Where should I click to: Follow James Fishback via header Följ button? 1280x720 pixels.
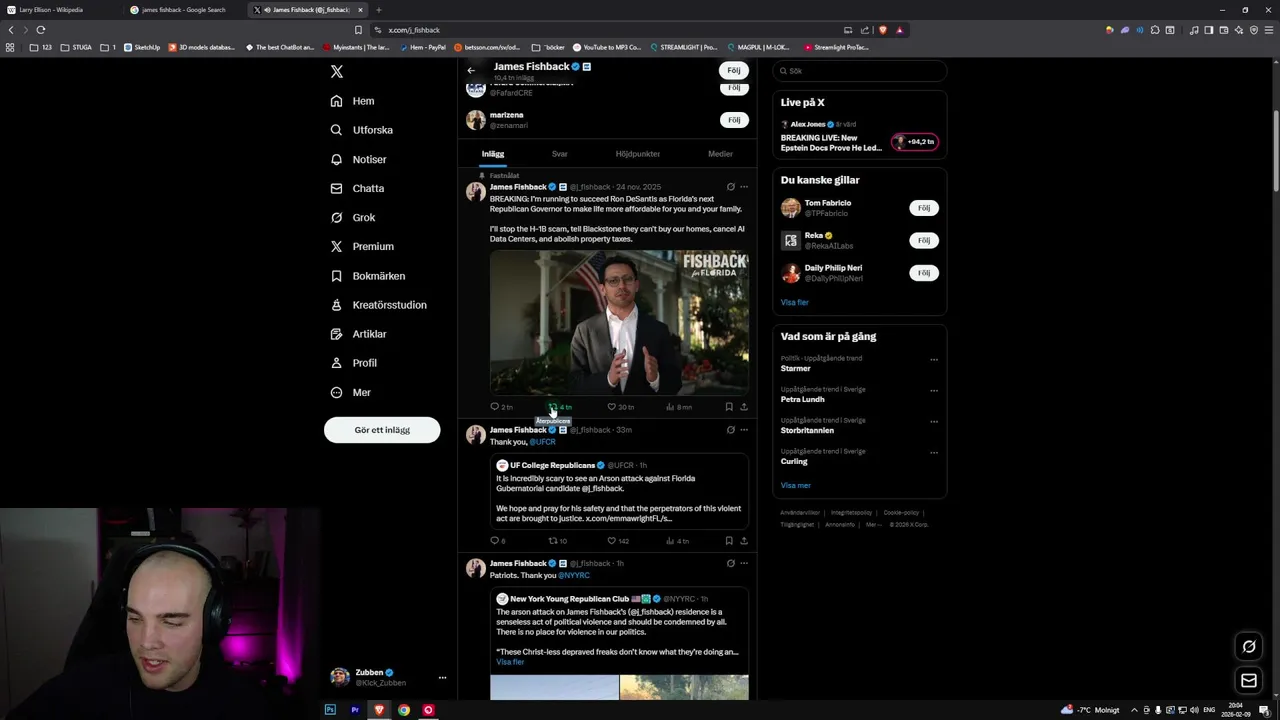pos(733,71)
